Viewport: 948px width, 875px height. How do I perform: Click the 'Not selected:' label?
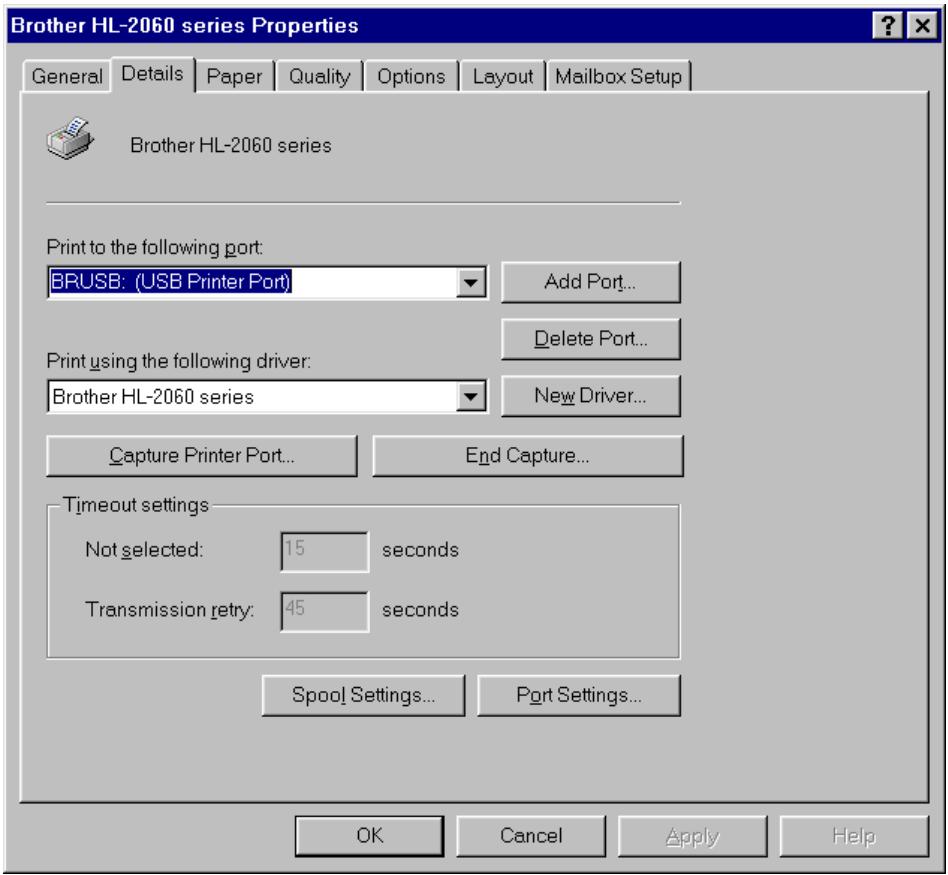[x=144, y=550]
